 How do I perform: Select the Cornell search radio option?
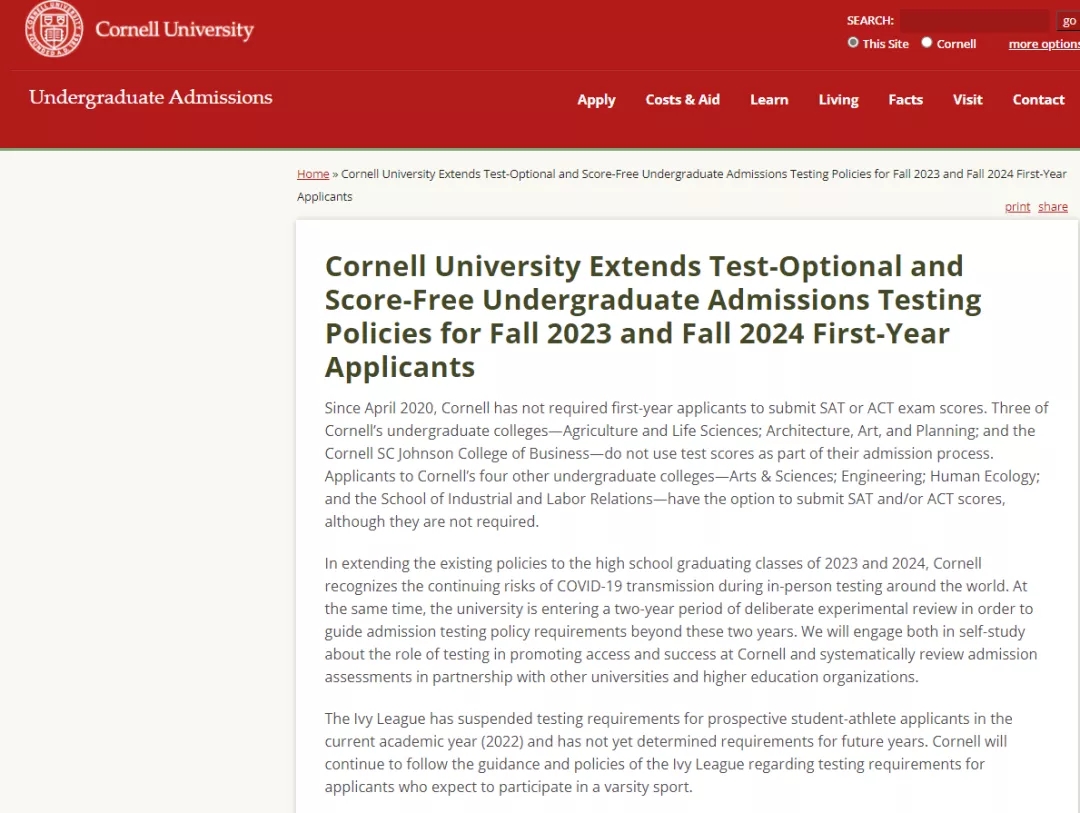(x=926, y=43)
